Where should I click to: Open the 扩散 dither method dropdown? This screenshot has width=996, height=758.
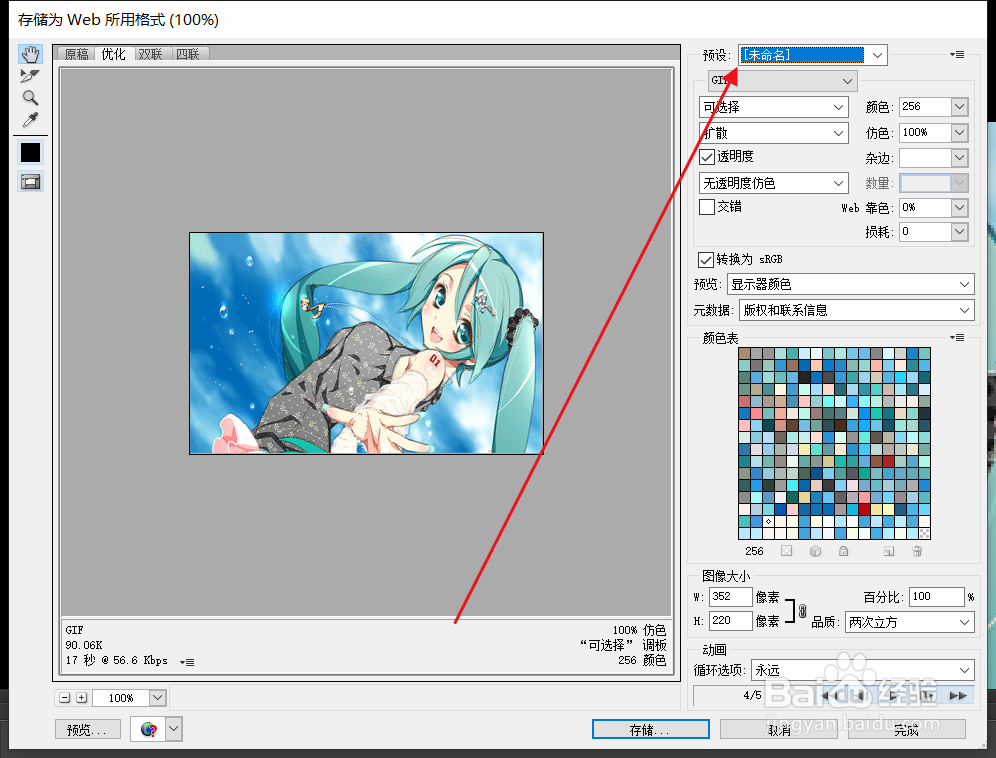pos(774,133)
